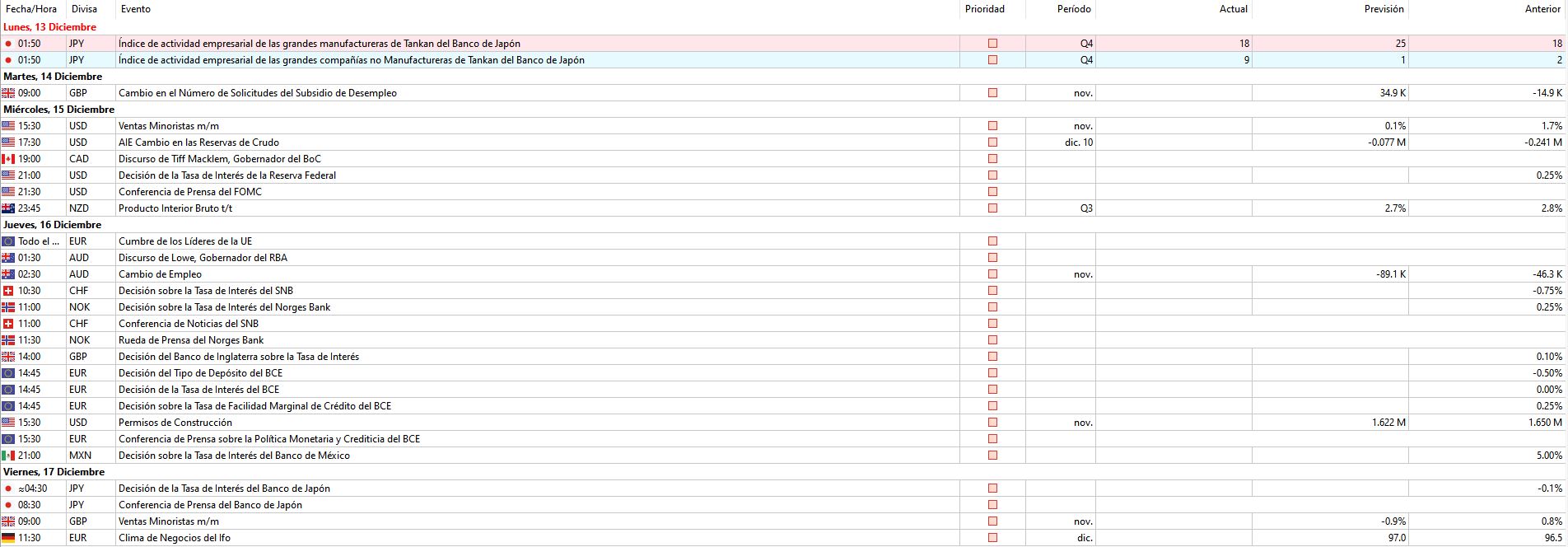This screenshot has width=1568, height=547.
Task: Click the US flag icon beside Ventas Minoristas m/m 15:30
Action: point(8,126)
